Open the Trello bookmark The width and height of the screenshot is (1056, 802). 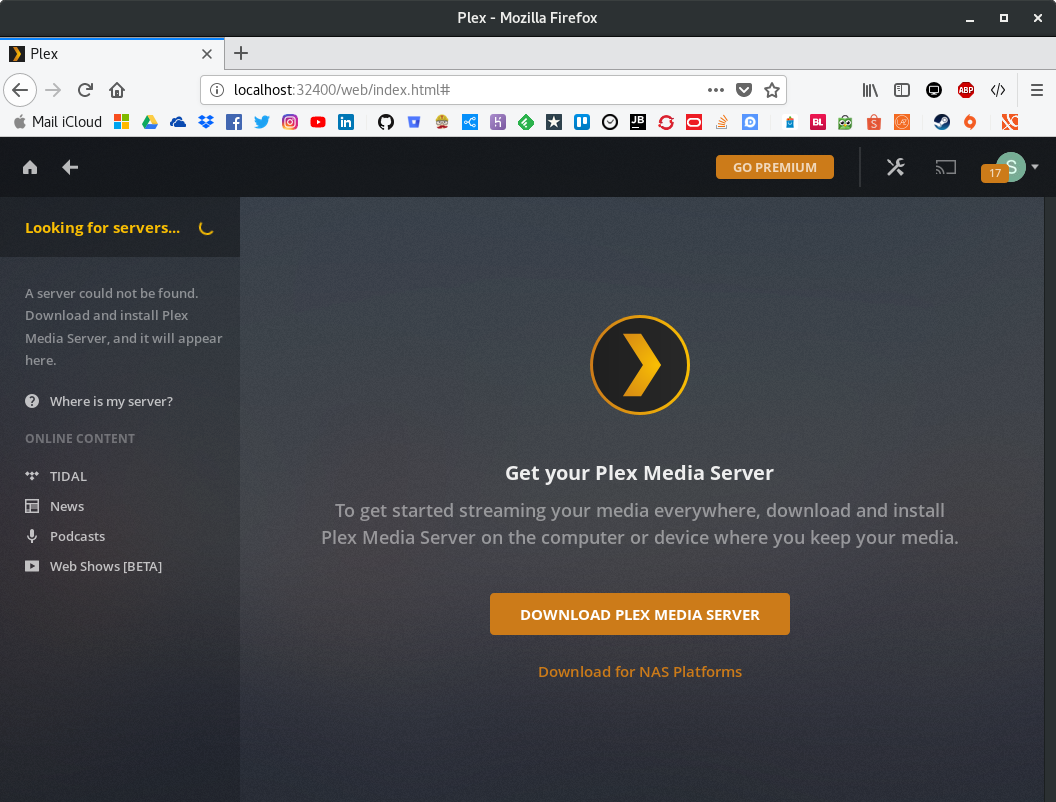click(582, 122)
